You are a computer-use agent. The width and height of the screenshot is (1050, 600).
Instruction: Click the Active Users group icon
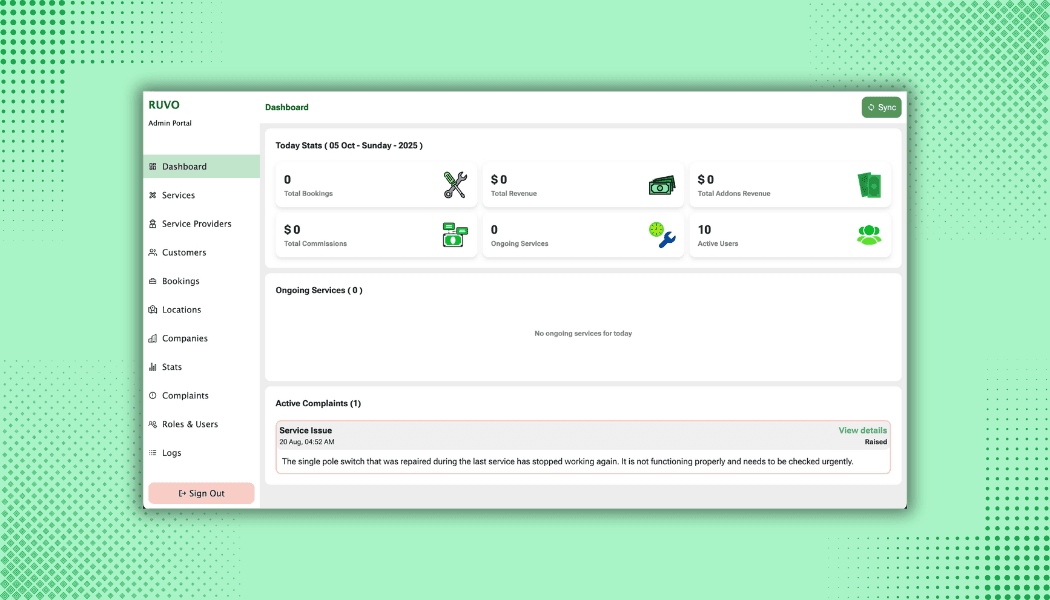pyautogui.click(x=868, y=235)
